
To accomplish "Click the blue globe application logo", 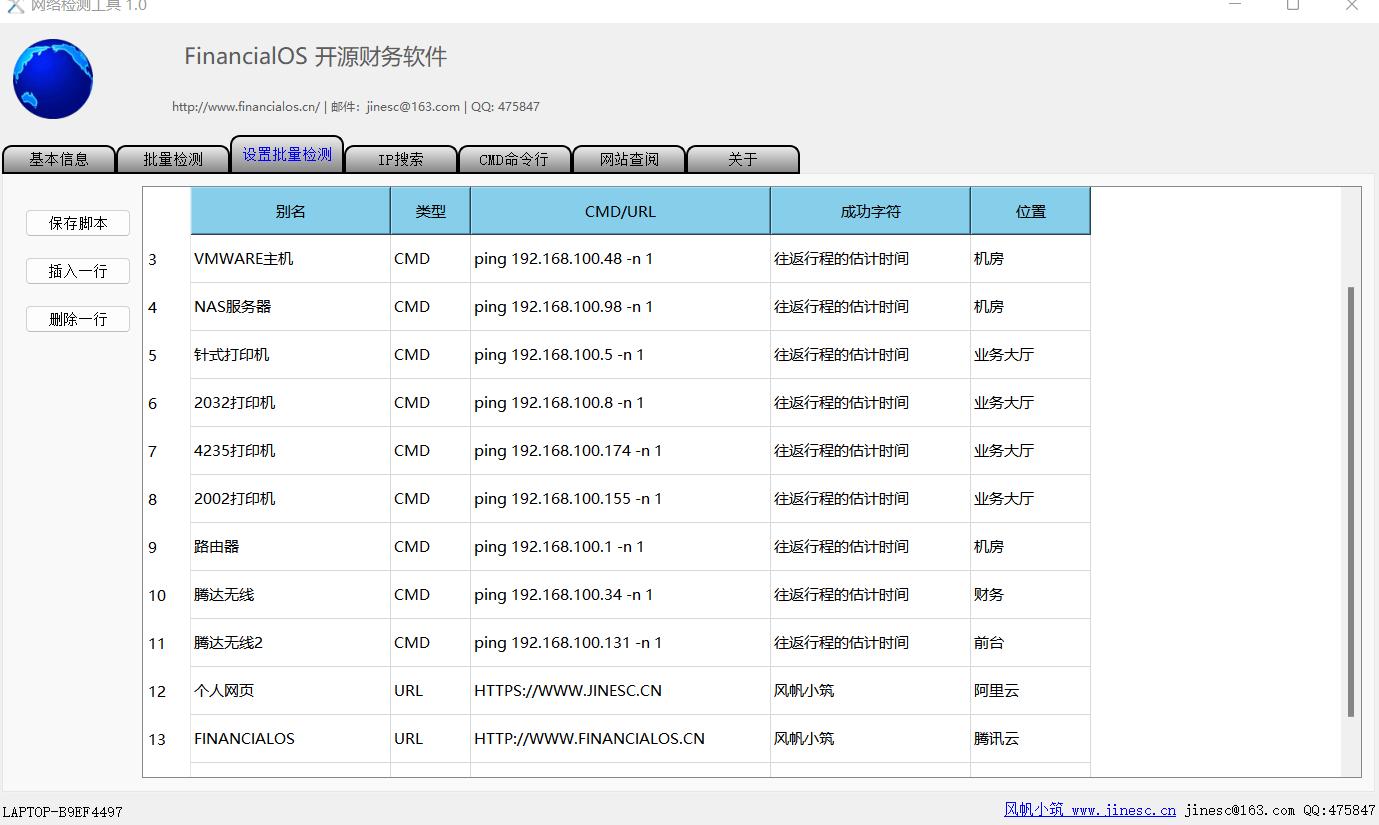I will 51,79.
